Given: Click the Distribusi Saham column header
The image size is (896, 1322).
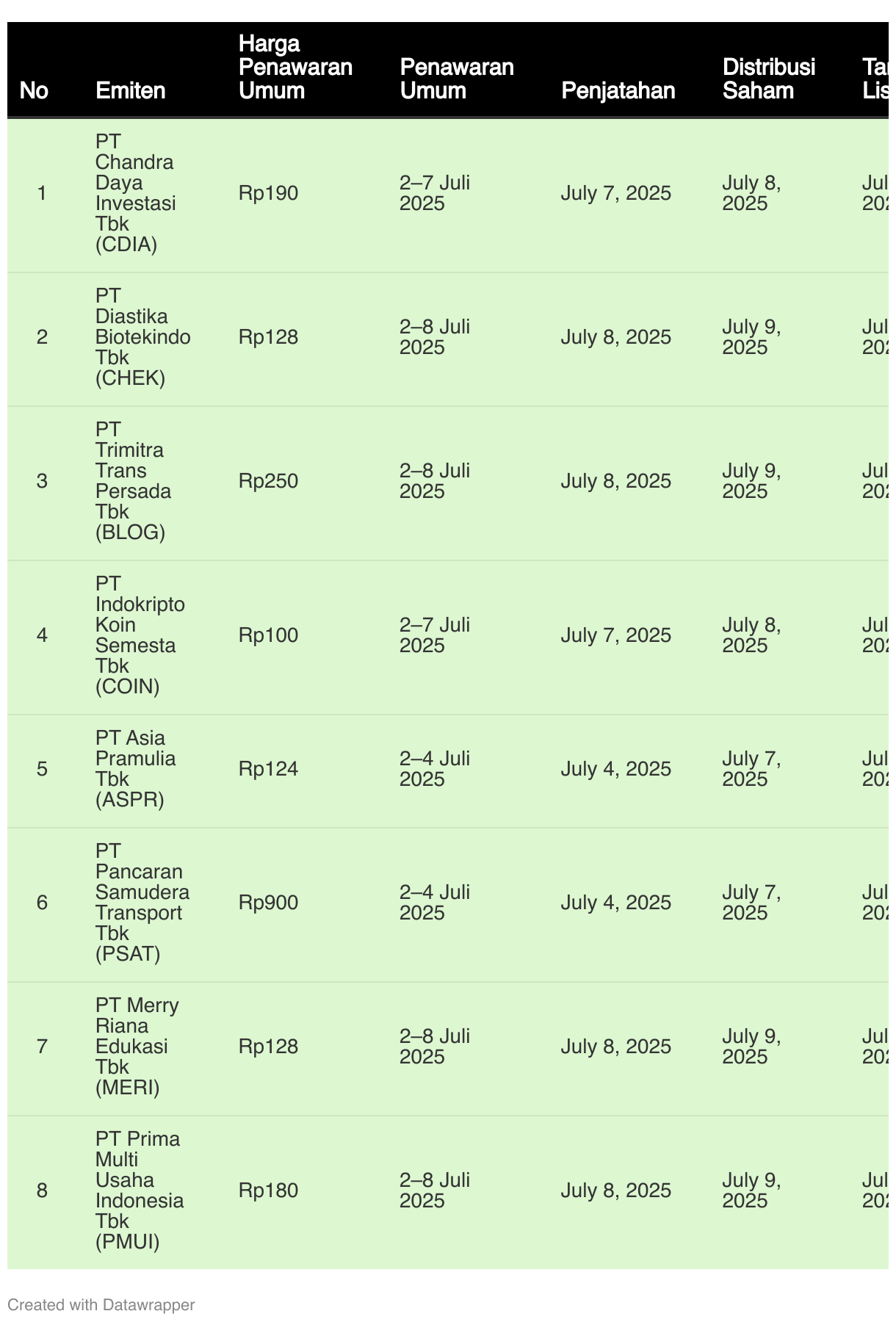Looking at the screenshot, I should click(x=769, y=79).
